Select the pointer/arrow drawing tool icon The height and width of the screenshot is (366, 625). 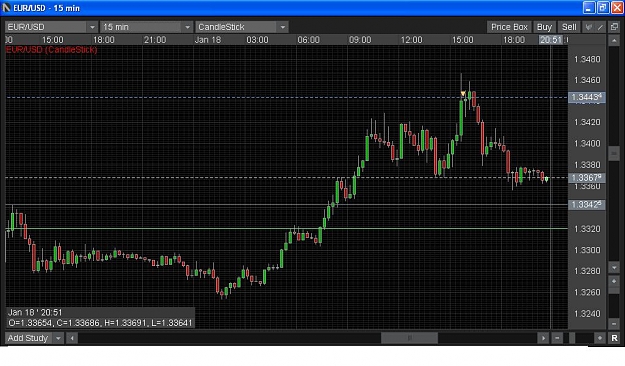[588, 27]
